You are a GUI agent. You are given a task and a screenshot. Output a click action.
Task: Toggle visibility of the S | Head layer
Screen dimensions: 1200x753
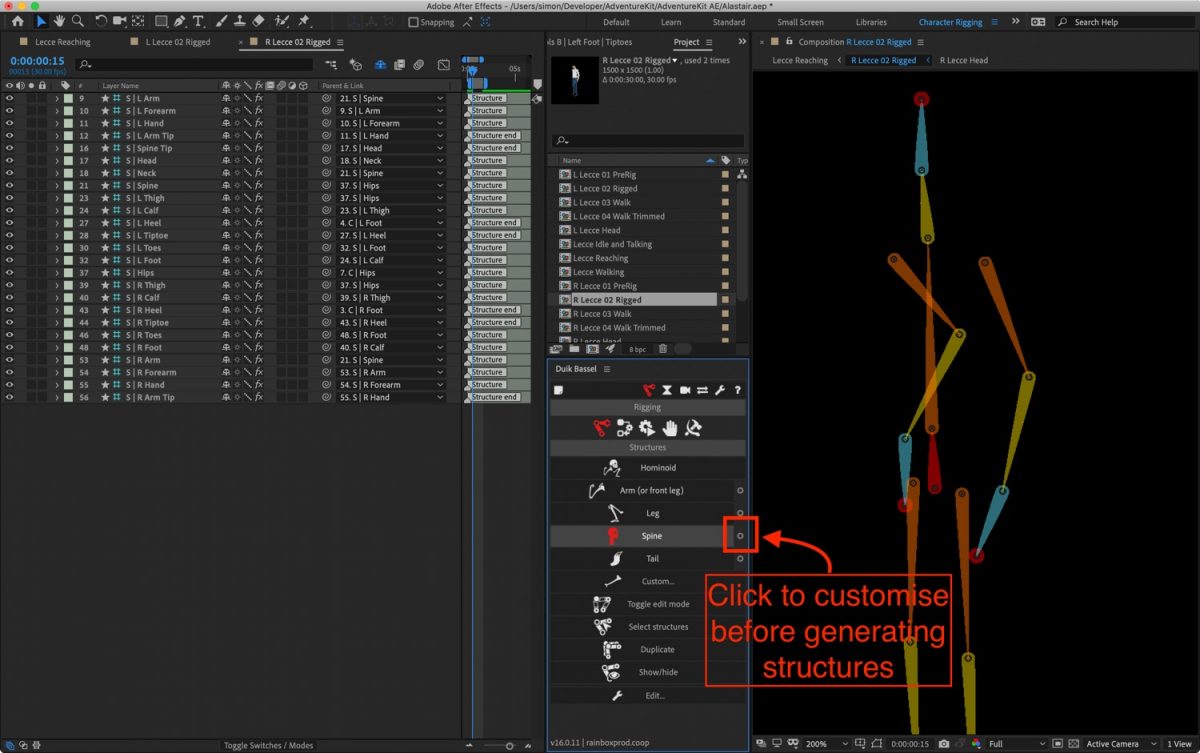pyautogui.click(x=9, y=160)
